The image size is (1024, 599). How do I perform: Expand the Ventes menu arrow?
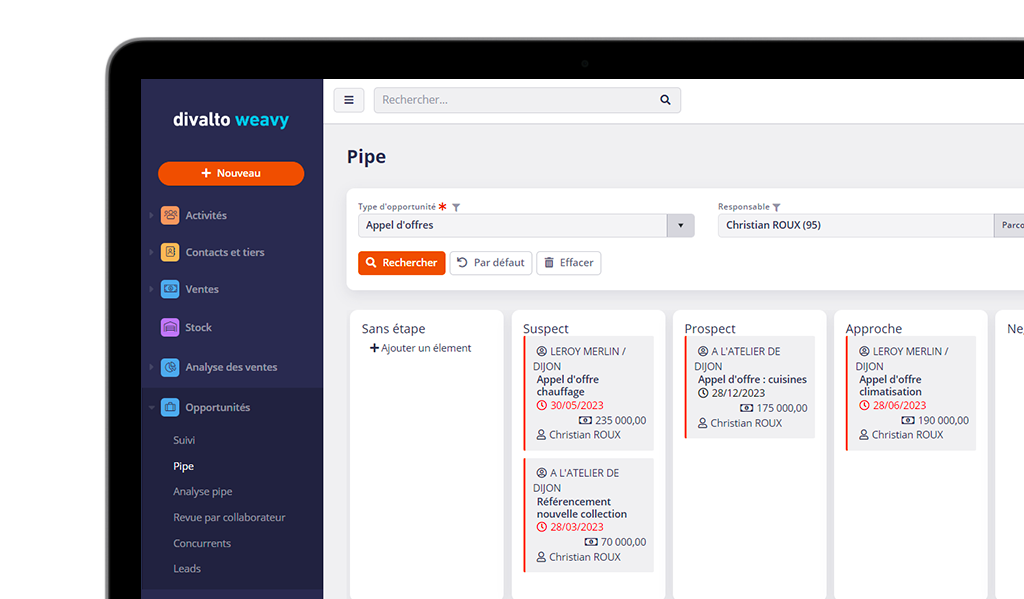pos(152,289)
